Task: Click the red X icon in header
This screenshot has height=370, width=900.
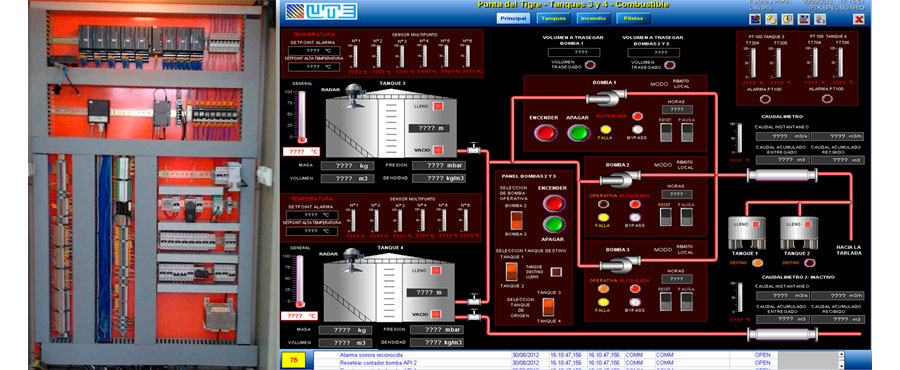Action: pyautogui.click(x=859, y=19)
